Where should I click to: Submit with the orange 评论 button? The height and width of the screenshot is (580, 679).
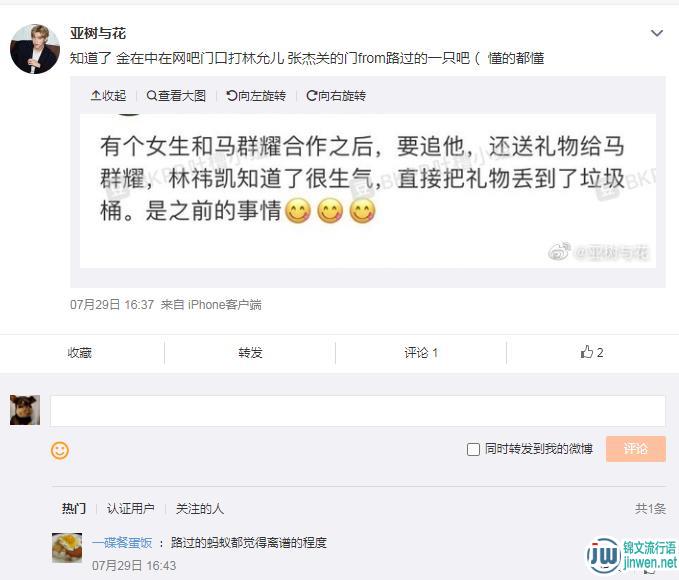636,449
